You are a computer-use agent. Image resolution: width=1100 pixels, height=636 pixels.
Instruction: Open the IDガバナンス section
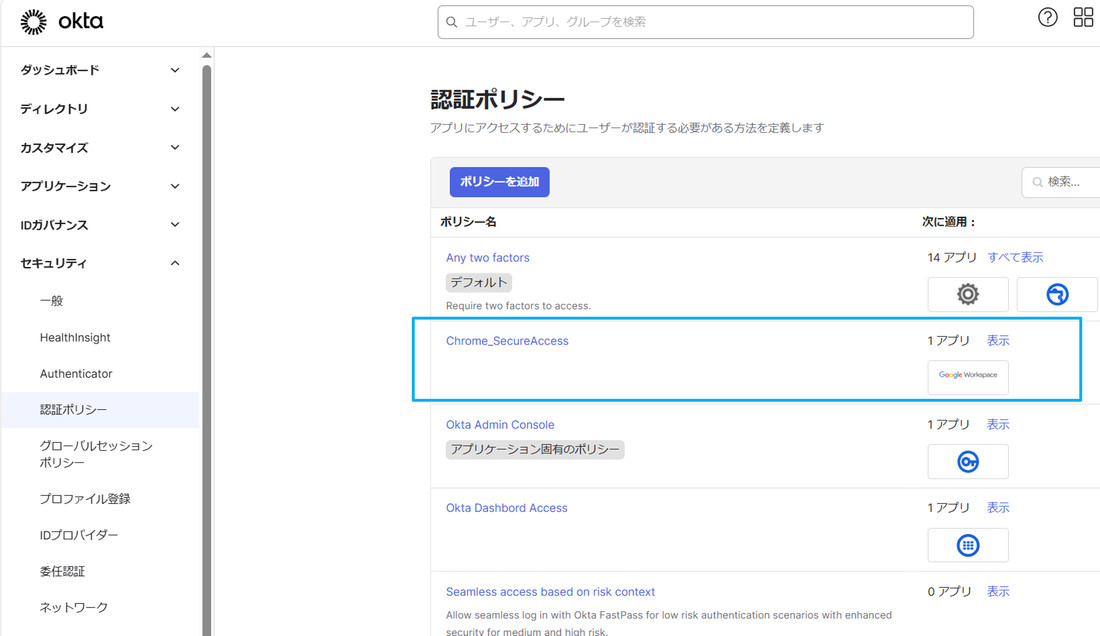click(54, 224)
